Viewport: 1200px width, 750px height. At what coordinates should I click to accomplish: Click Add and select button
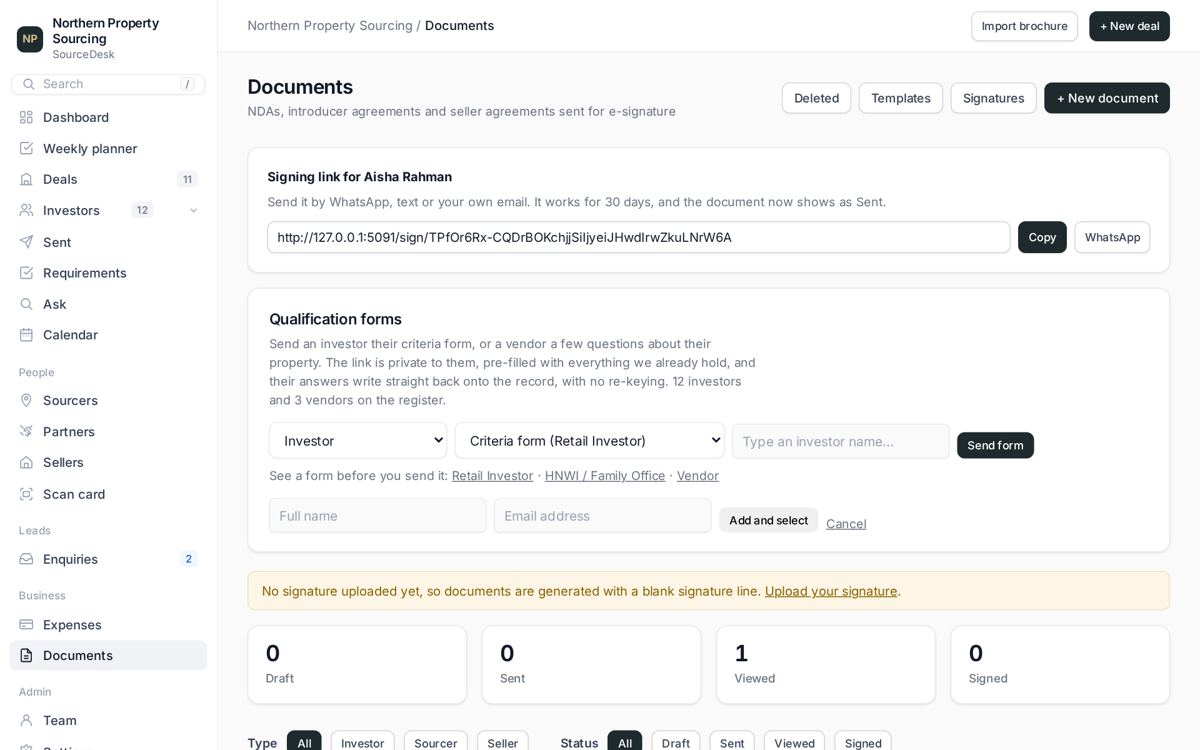[x=768, y=520]
